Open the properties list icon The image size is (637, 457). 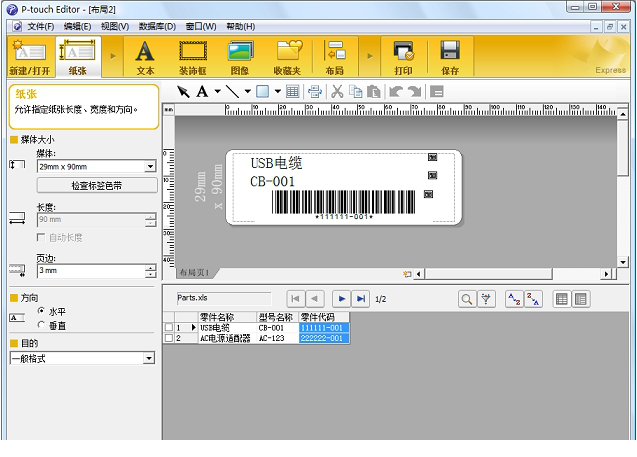(437, 92)
